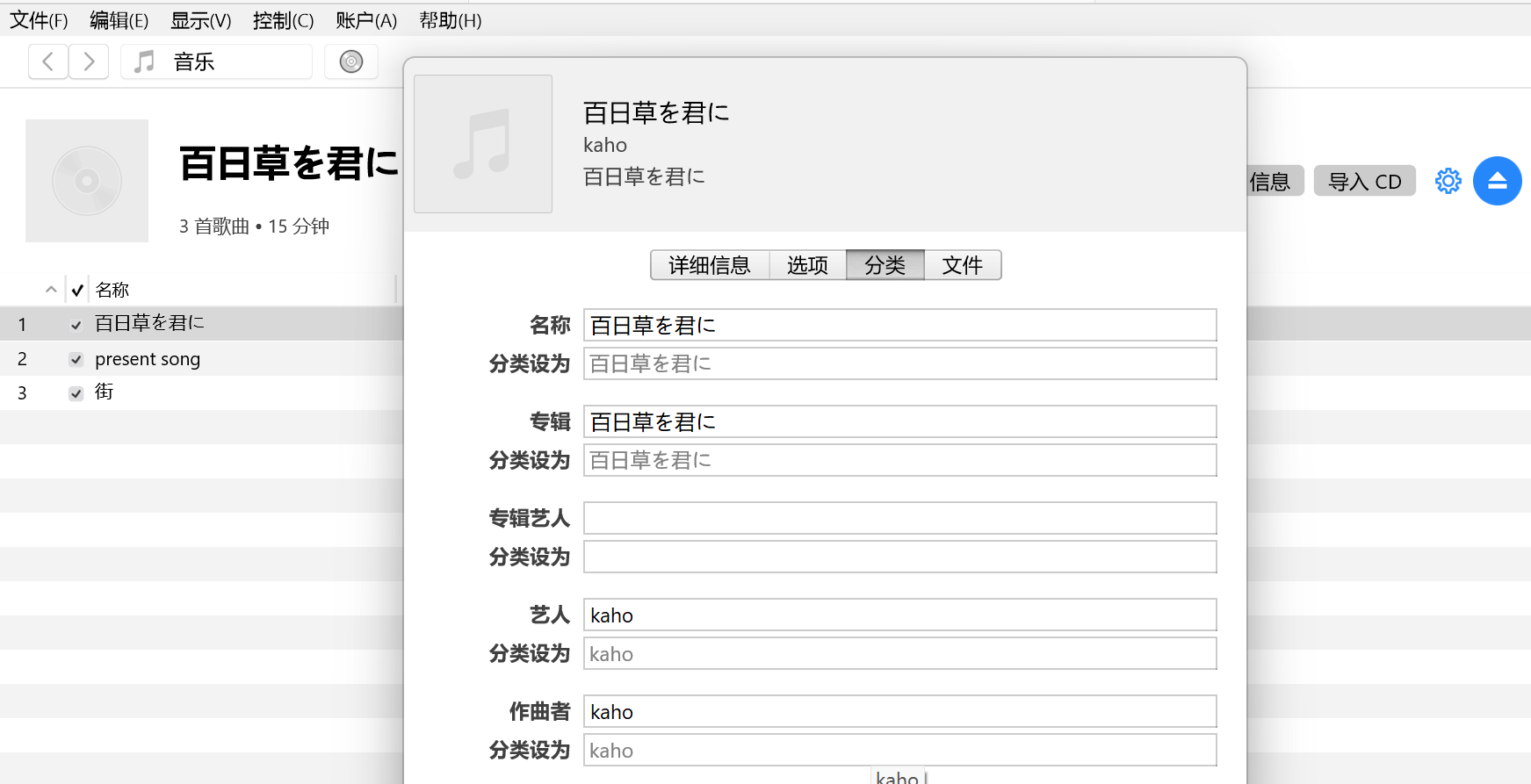Click the sort arrow in track list header
Screen dimensions: 1531x784
coord(51,290)
